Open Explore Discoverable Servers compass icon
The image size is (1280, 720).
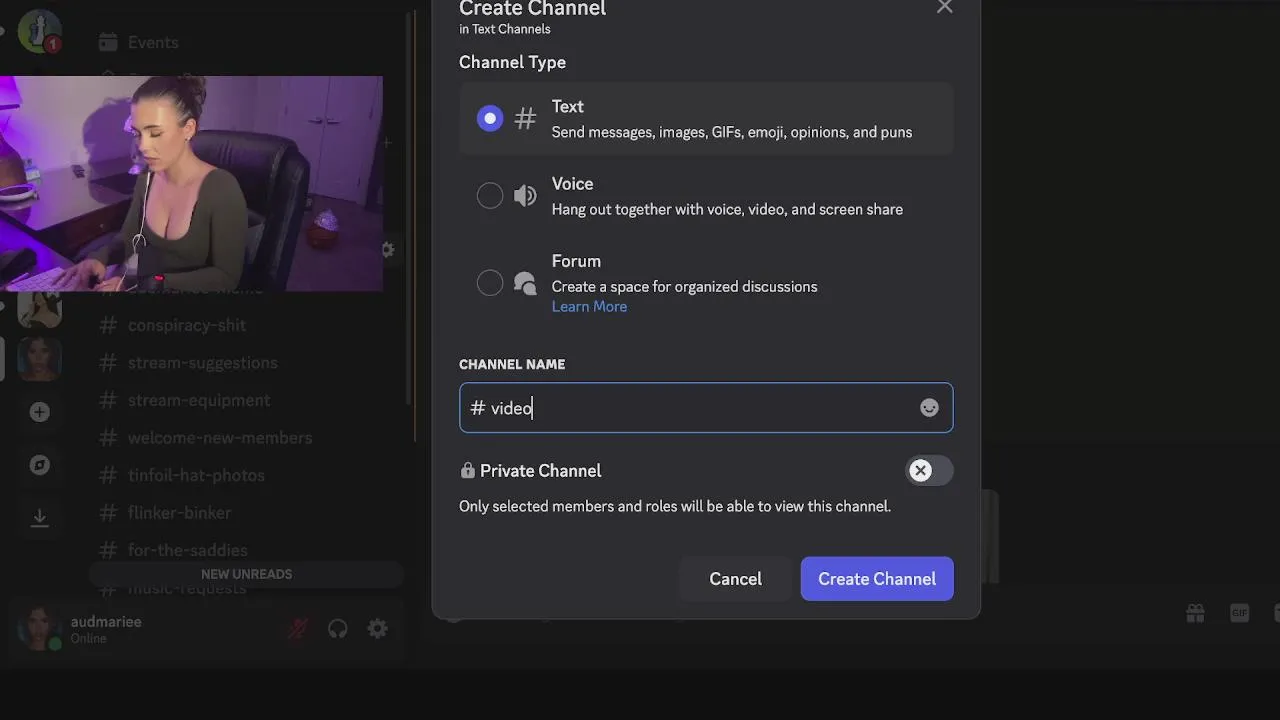[x=39, y=465]
